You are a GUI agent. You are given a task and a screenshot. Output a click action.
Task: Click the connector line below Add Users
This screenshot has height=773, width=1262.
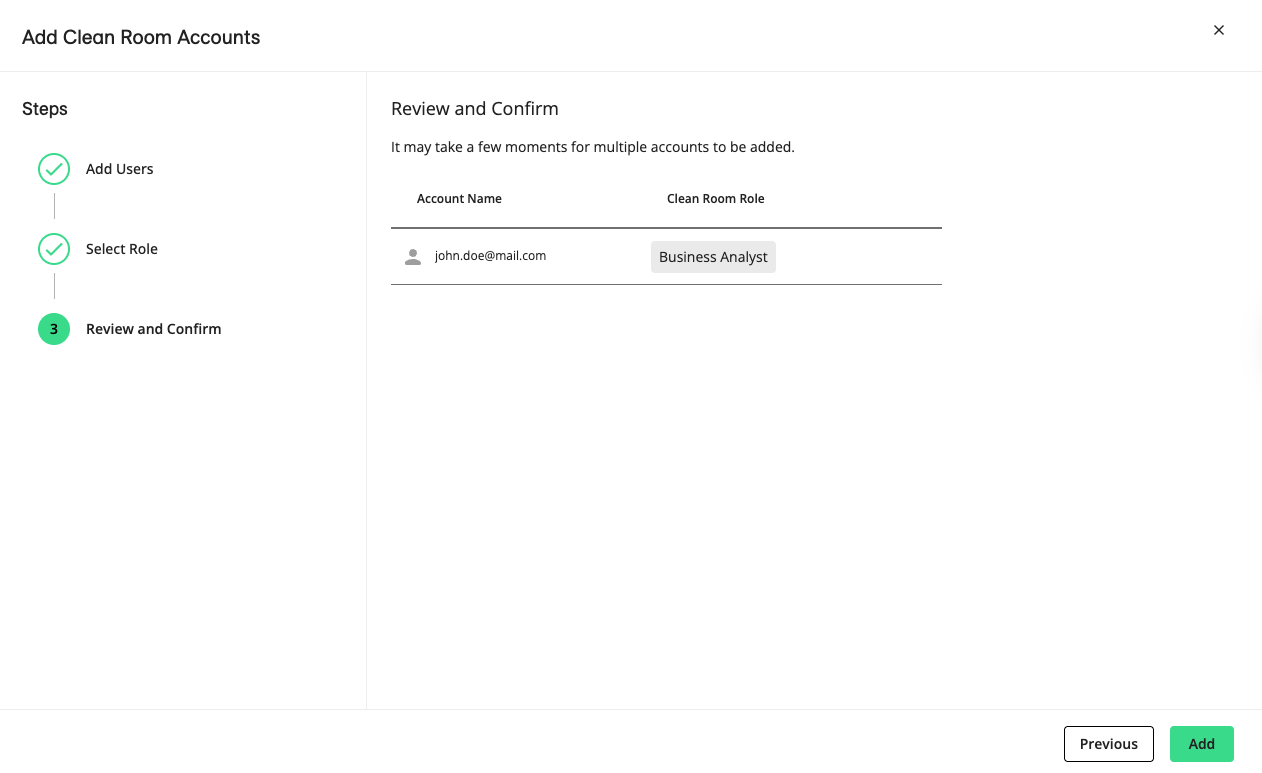54,206
